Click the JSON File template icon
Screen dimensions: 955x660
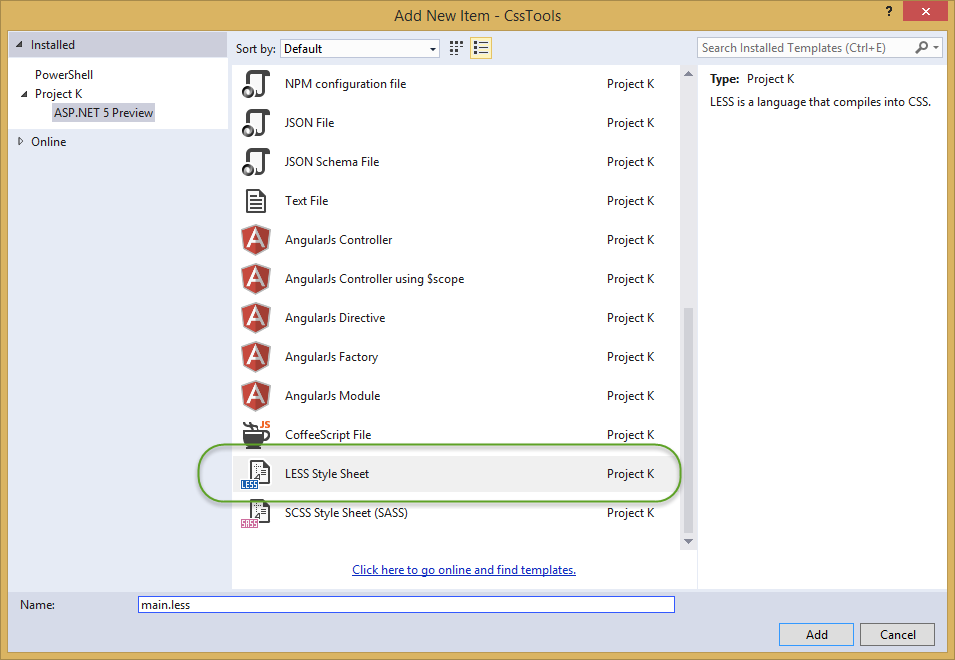pos(256,123)
